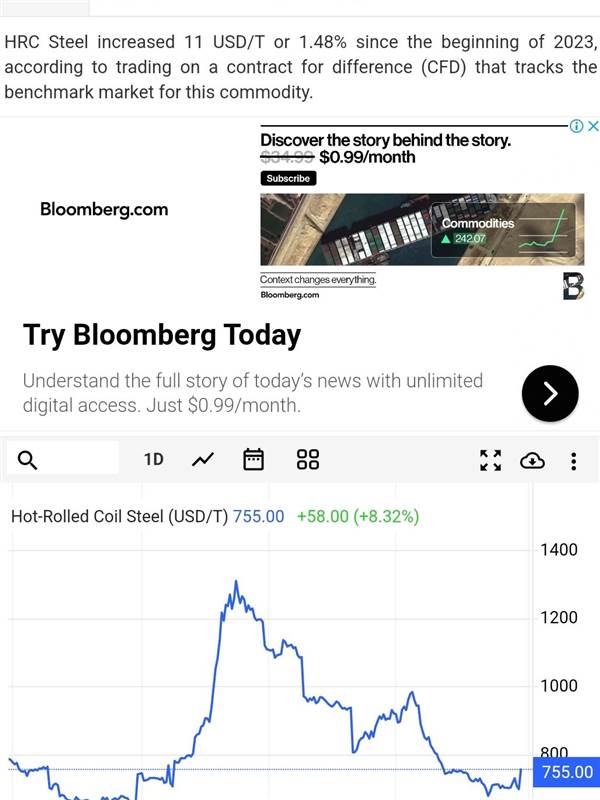Open the three-dot chart options menu
Image resolution: width=600 pixels, height=800 pixels.
pos(574,461)
